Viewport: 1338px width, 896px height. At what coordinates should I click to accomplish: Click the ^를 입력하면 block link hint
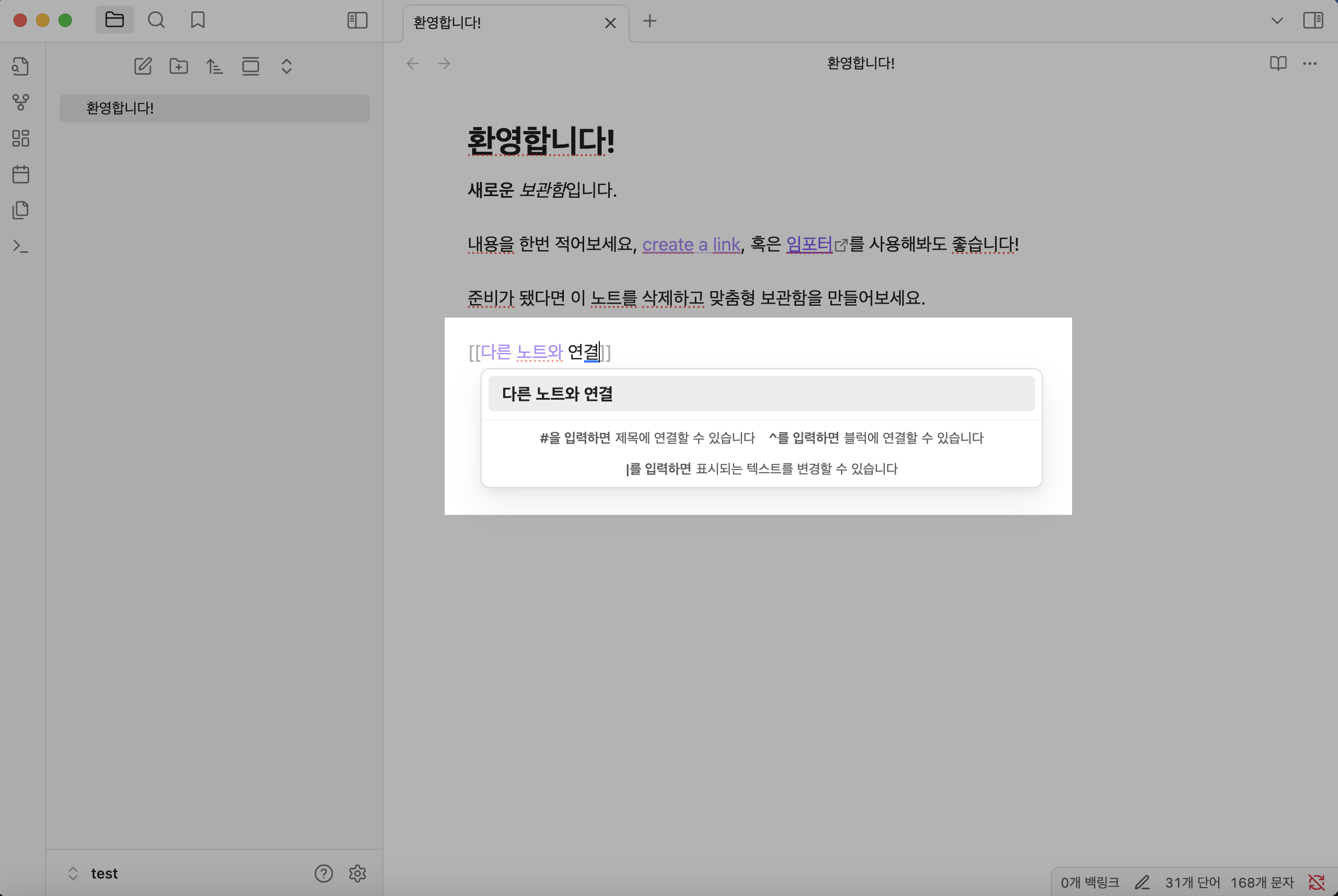click(876, 438)
